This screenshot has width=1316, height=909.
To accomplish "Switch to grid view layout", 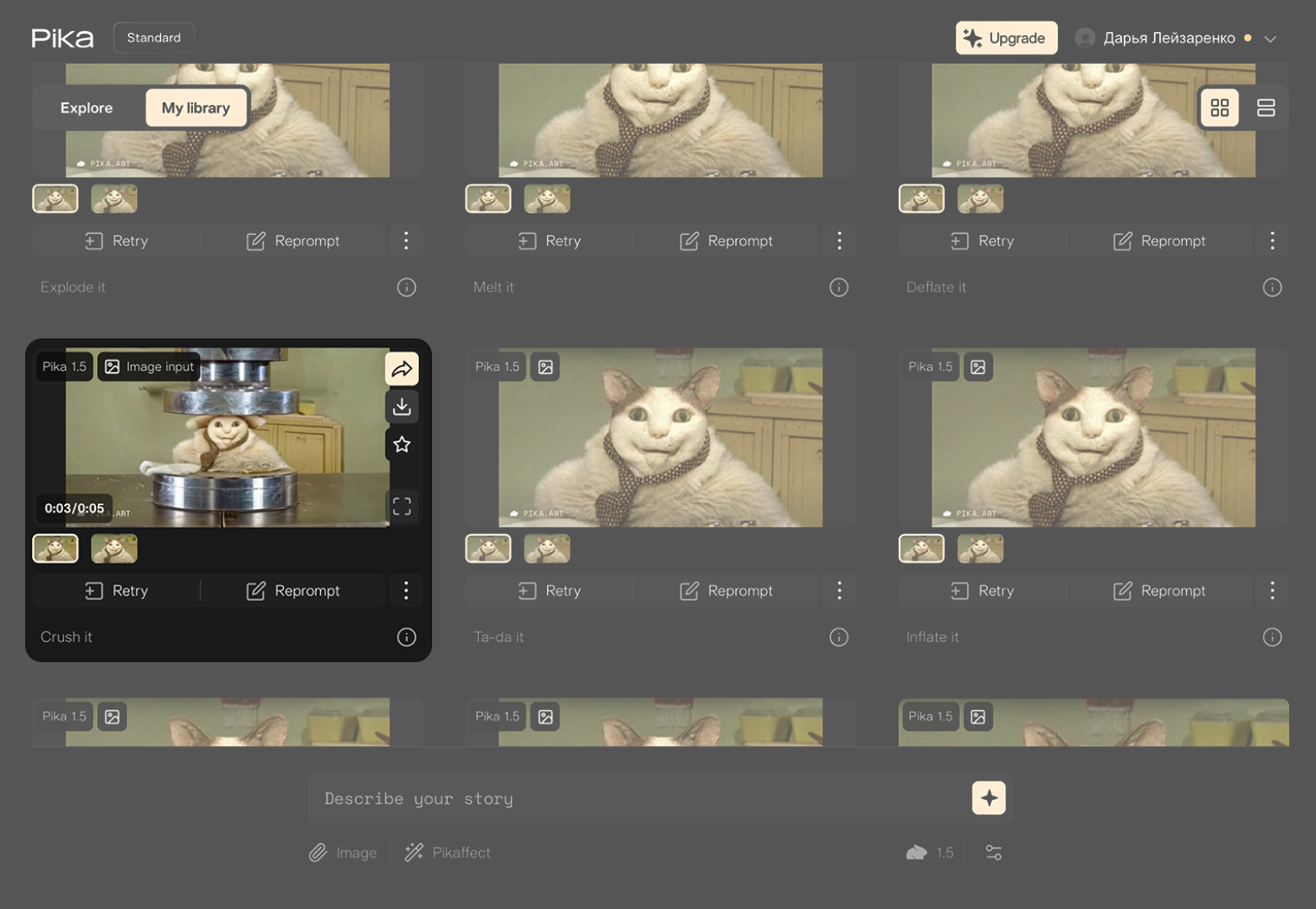I will pos(1220,108).
